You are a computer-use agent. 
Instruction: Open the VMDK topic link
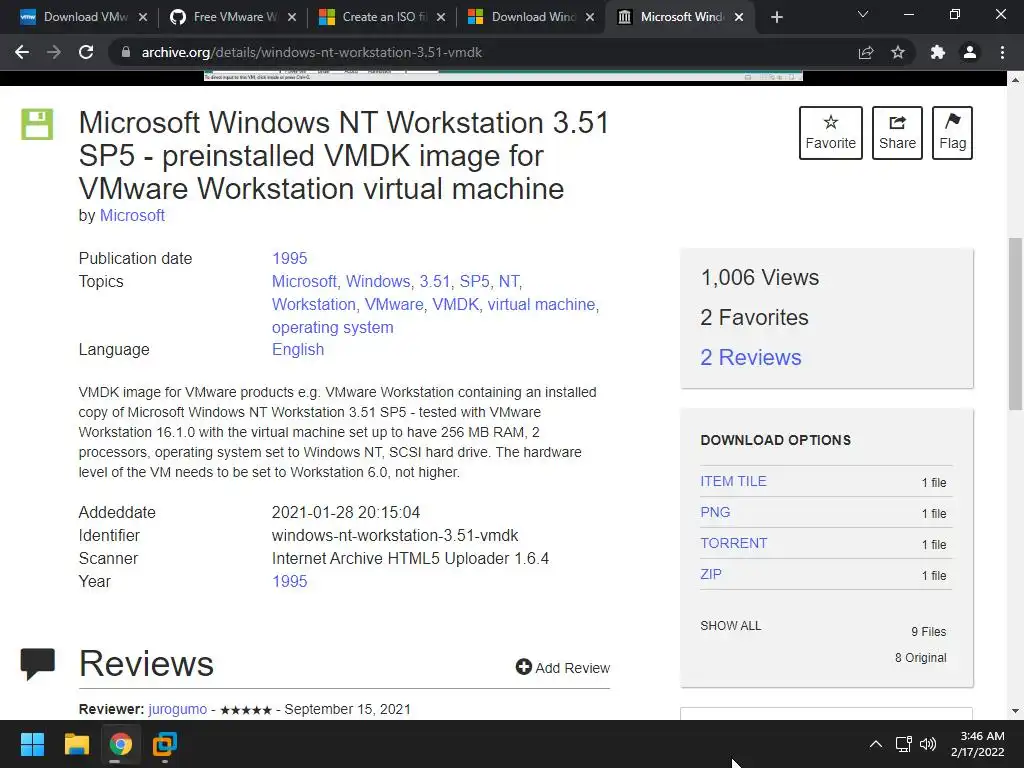click(455, 304)
